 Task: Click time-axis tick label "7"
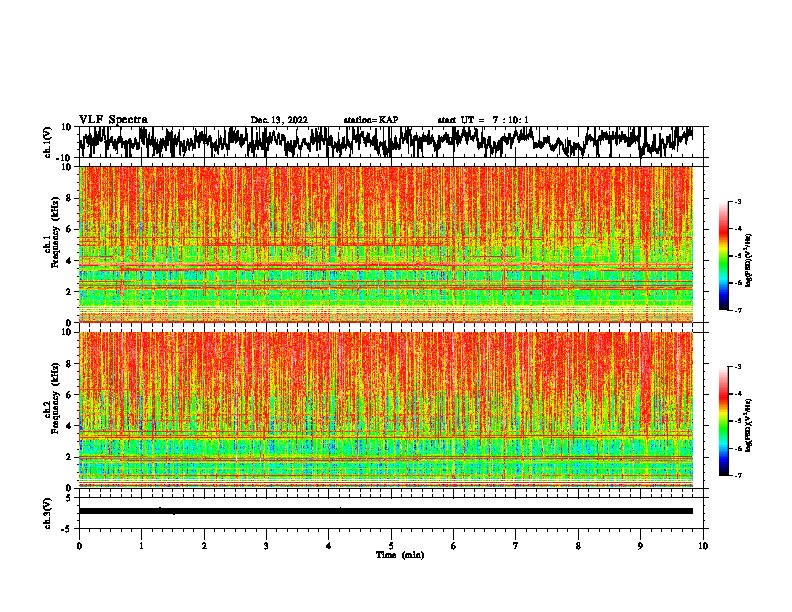click(x=516, y=546)
